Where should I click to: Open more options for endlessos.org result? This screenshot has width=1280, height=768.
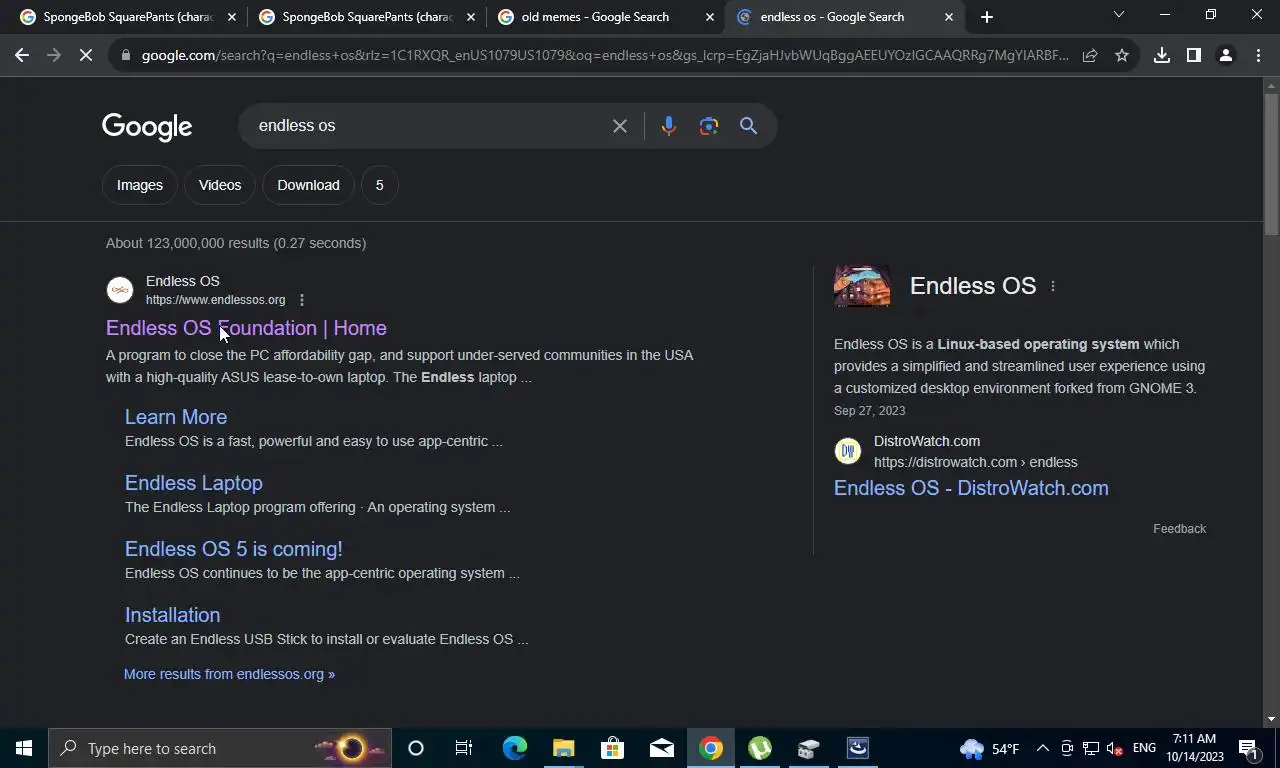[x=302, y=300]
